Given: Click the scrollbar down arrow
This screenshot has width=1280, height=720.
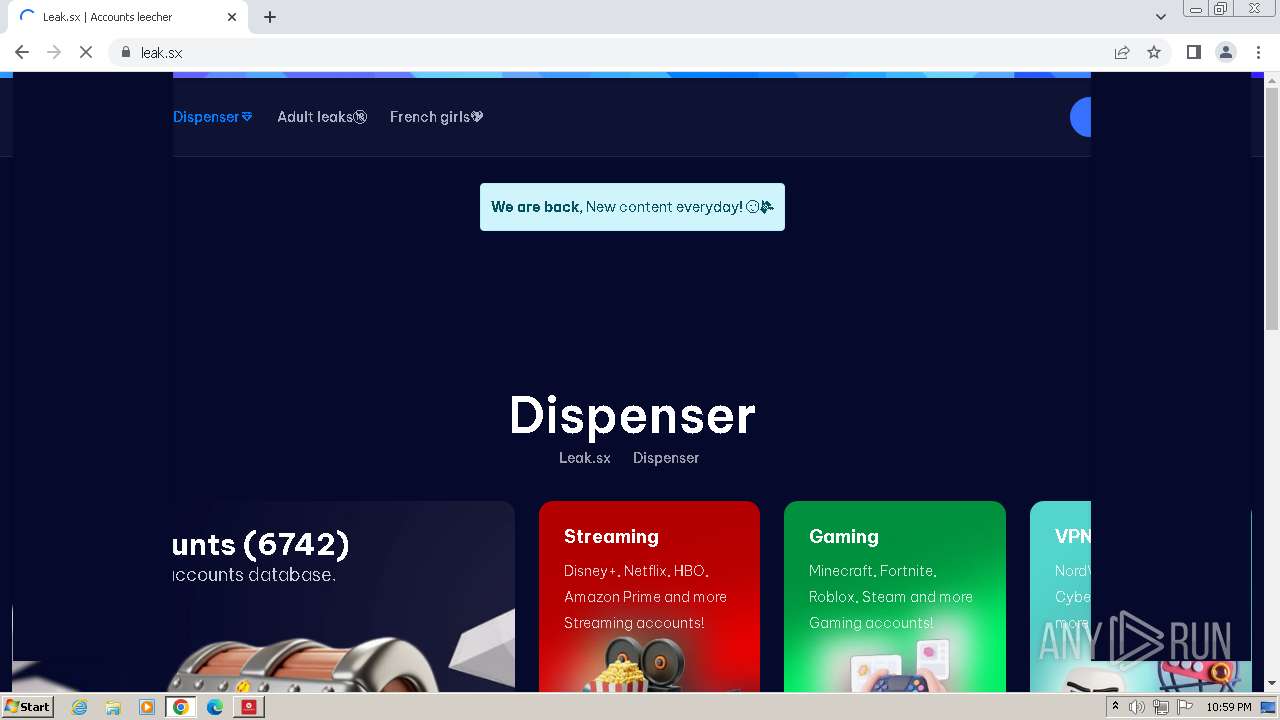Looking at the screenshot, I should tap(1272, 684).
